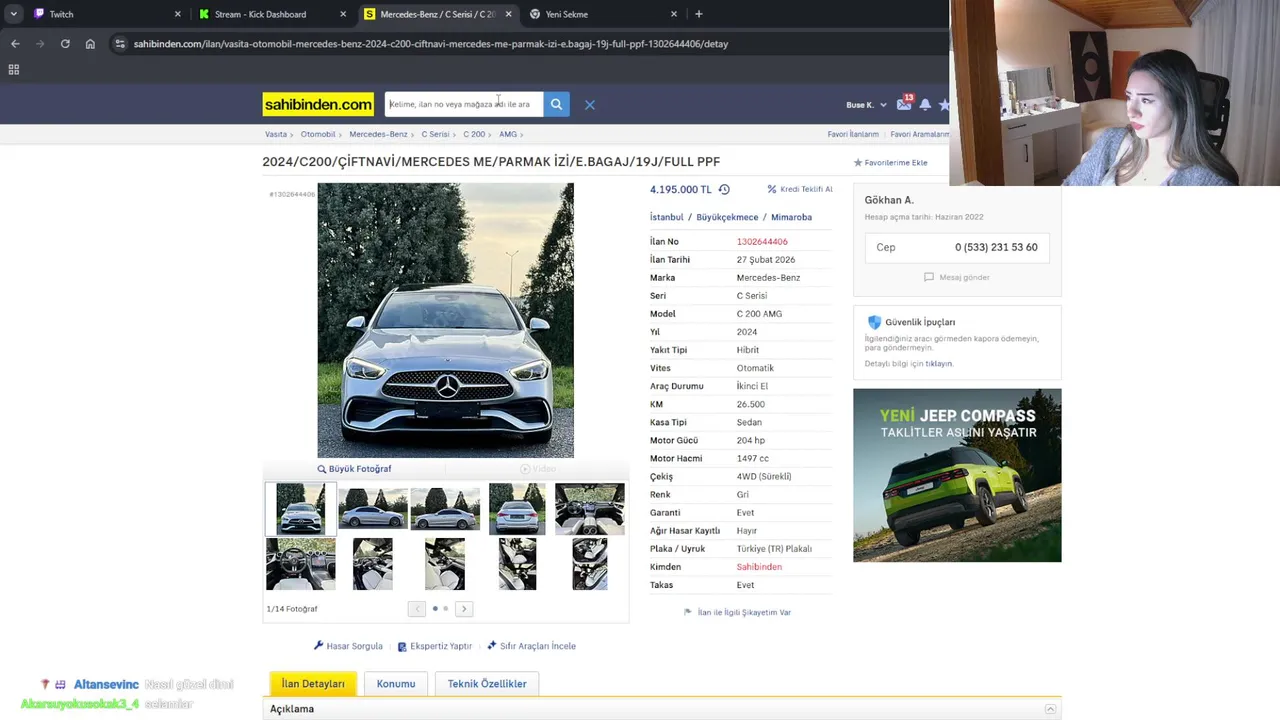Open Favori İlanlarım link
Screen dimensions: 1280x720
[853, 134]
